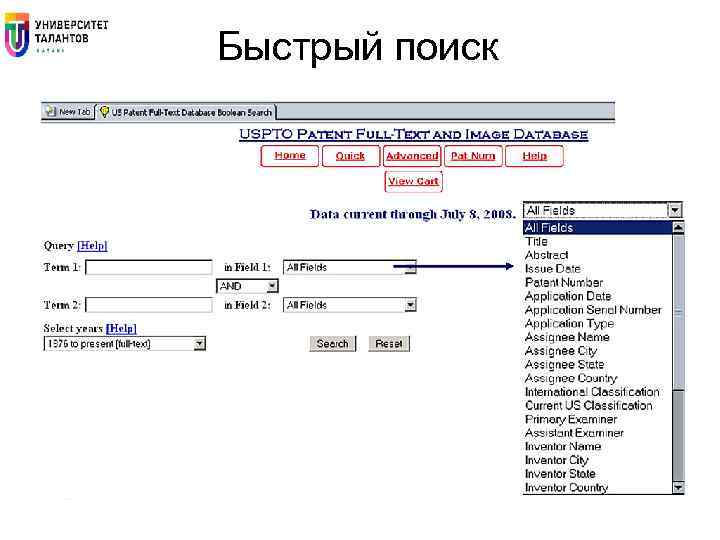Click the lightbulb icon on the patent tab

(x=104, y=112)
